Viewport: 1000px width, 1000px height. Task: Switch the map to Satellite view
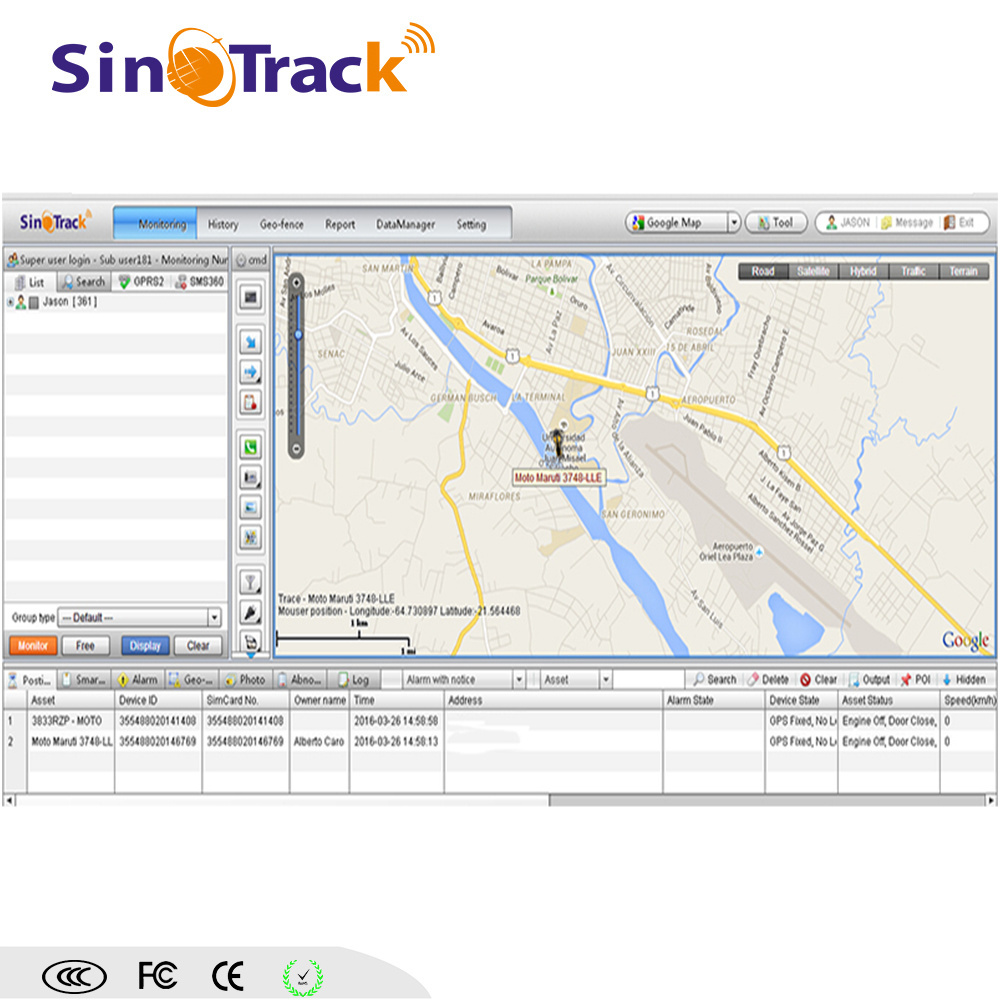[813, 271]
